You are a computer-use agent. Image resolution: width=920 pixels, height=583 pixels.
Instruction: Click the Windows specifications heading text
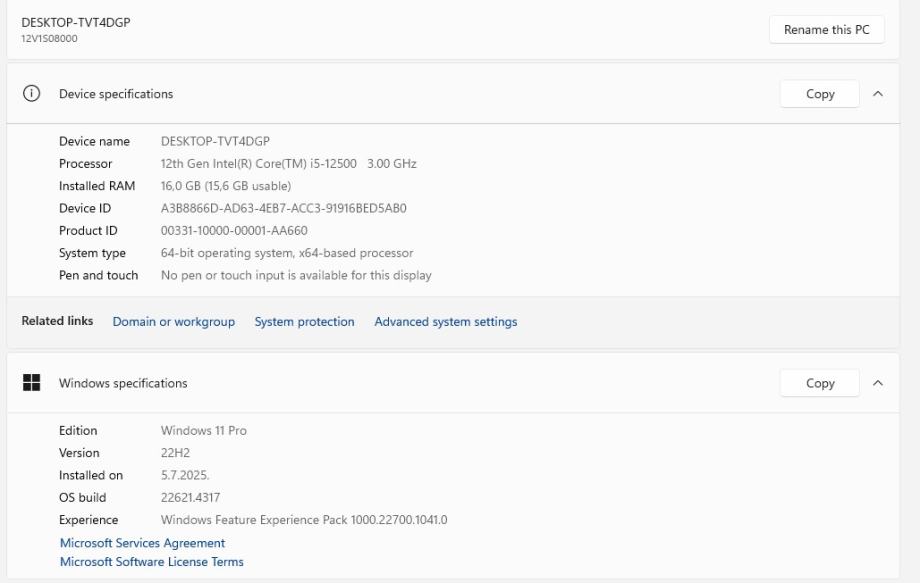[x=123, y=383]
